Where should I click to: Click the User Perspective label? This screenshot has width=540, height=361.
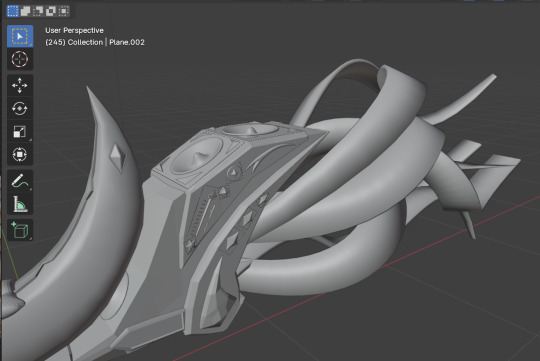[x=74, y=30]
